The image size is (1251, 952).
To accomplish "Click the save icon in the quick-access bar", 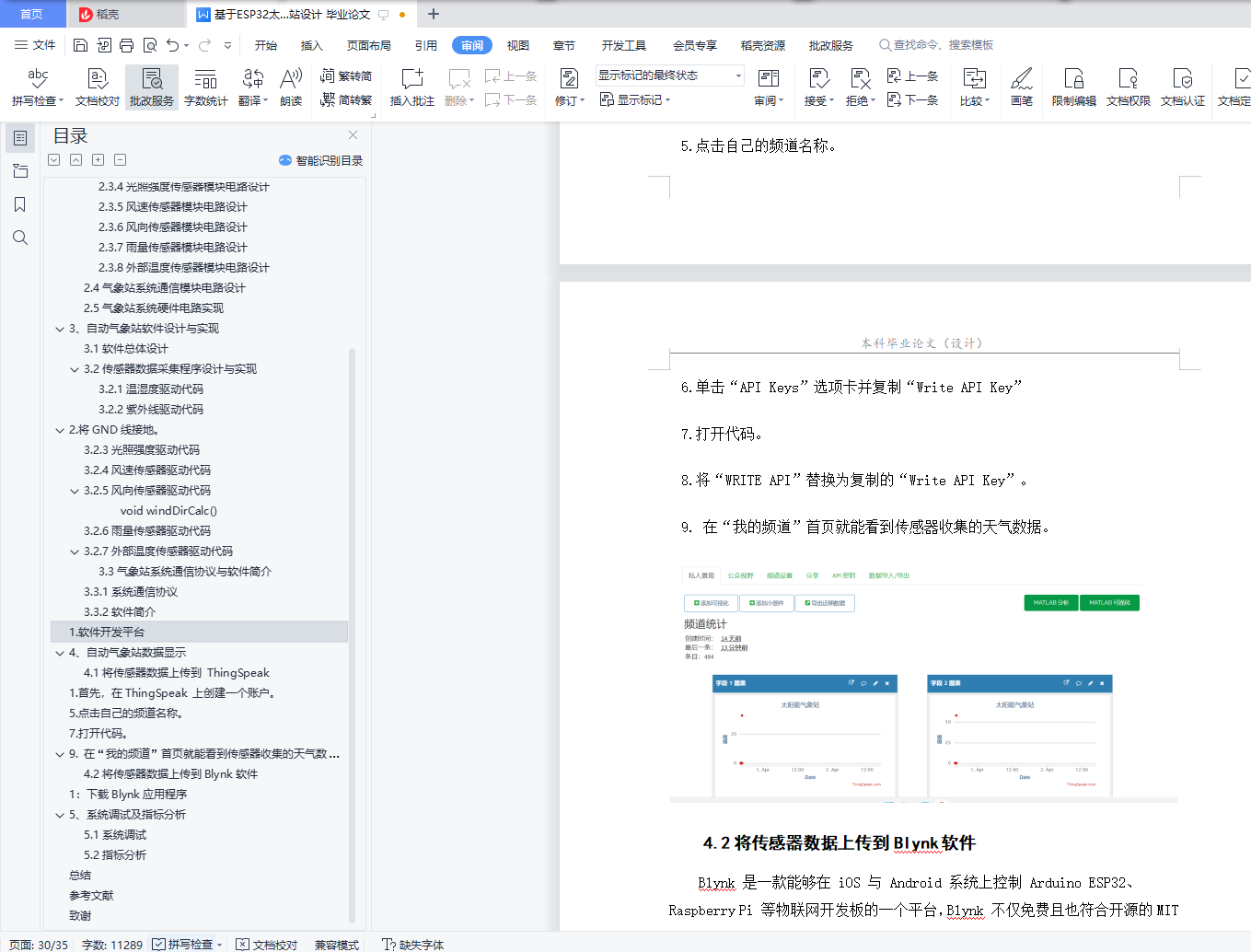I will click(x=80, y=45).
